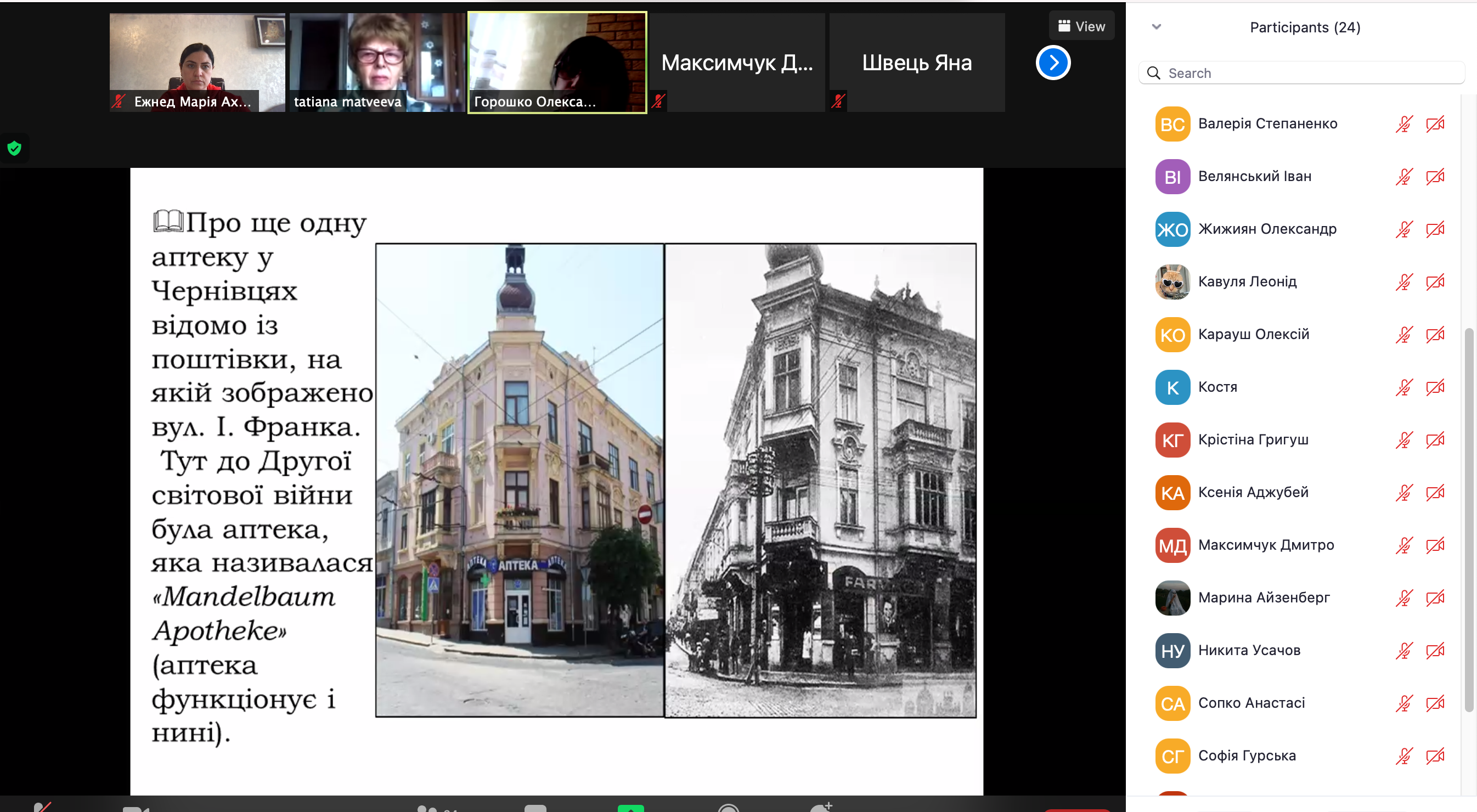Collapse the Participants panel with the chevron
Viewport: 1477px width, 812px height.
pos(1156,27)
